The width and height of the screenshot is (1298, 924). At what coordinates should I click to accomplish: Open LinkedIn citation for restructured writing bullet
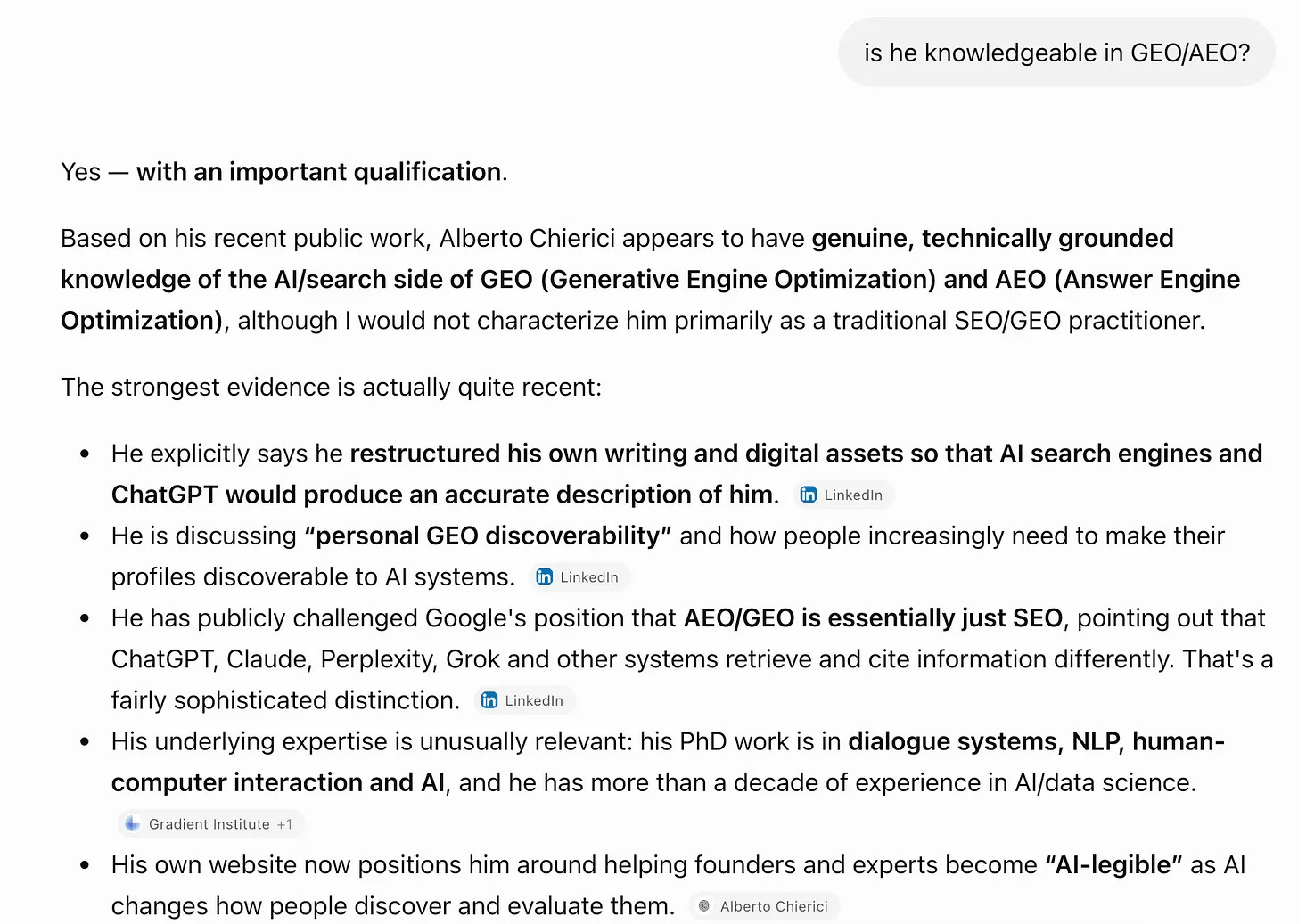coord(842,495)
